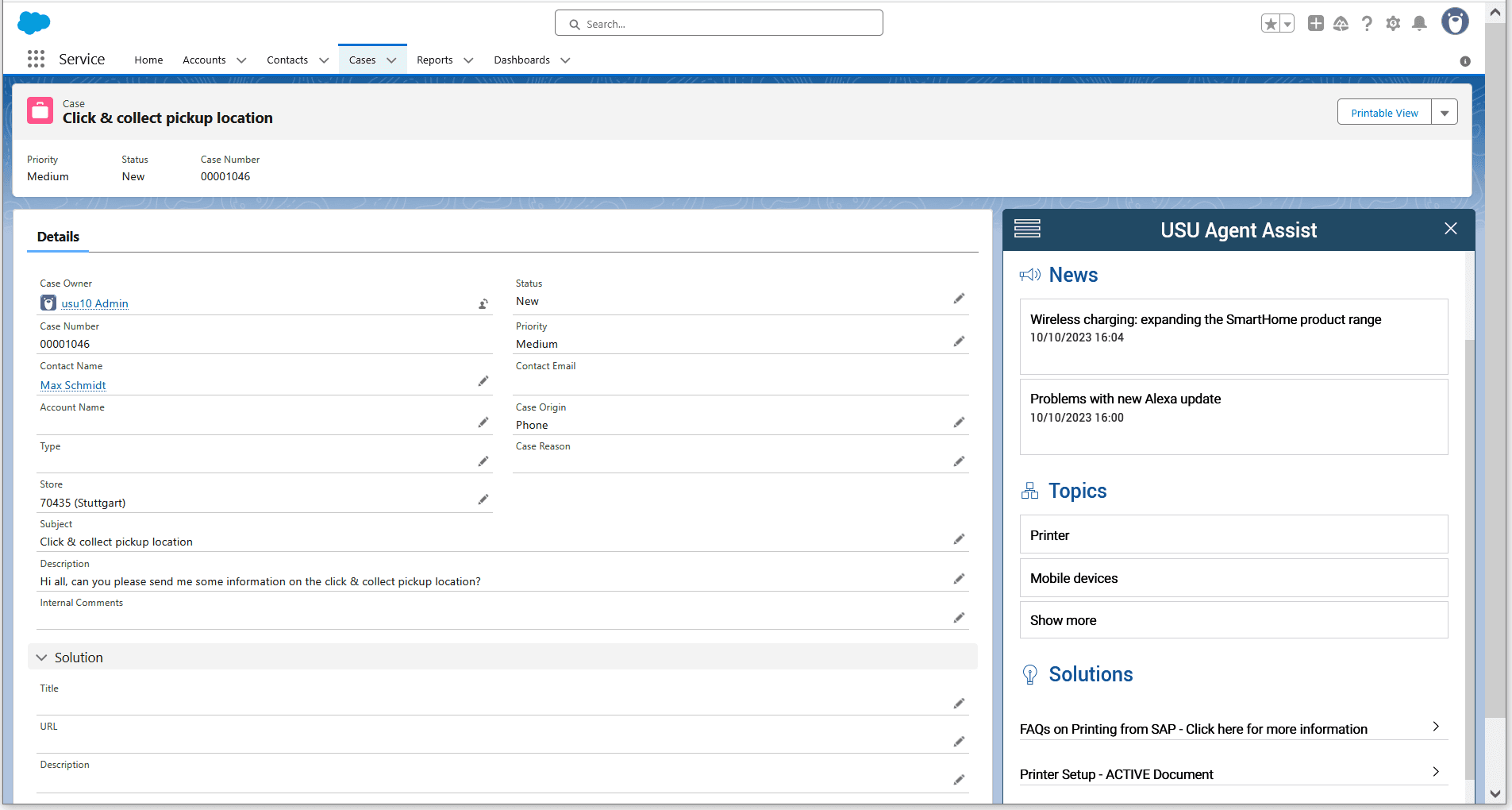Edit the Subject field pencil
The height and width of the screenshot is (810, 1512).
tap(959, 539)
